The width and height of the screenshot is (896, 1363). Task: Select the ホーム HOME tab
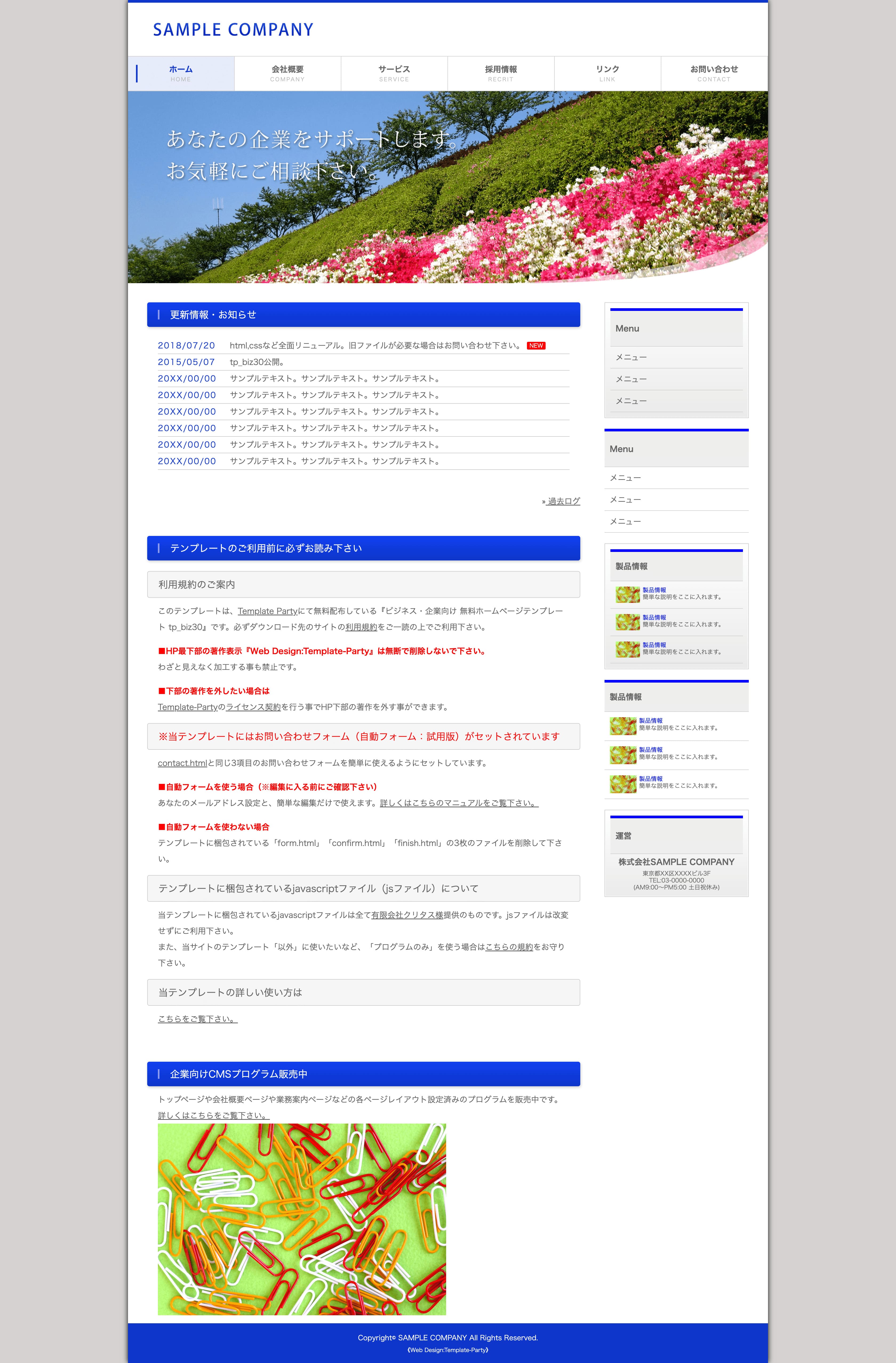[x=181, y=73]
